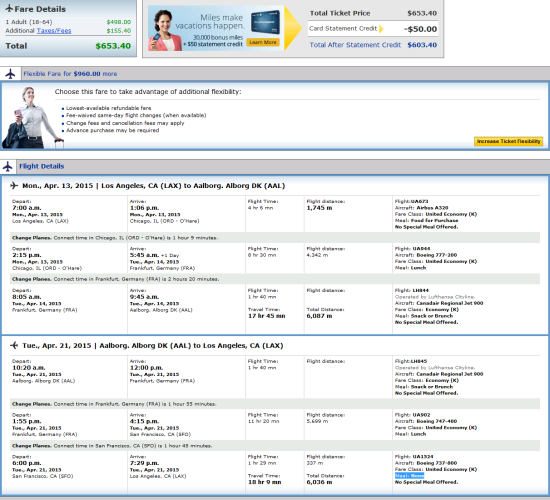Click the Total Ticket Price label
The width and height of the screenshot is (550, 500).
coord(340,13)
